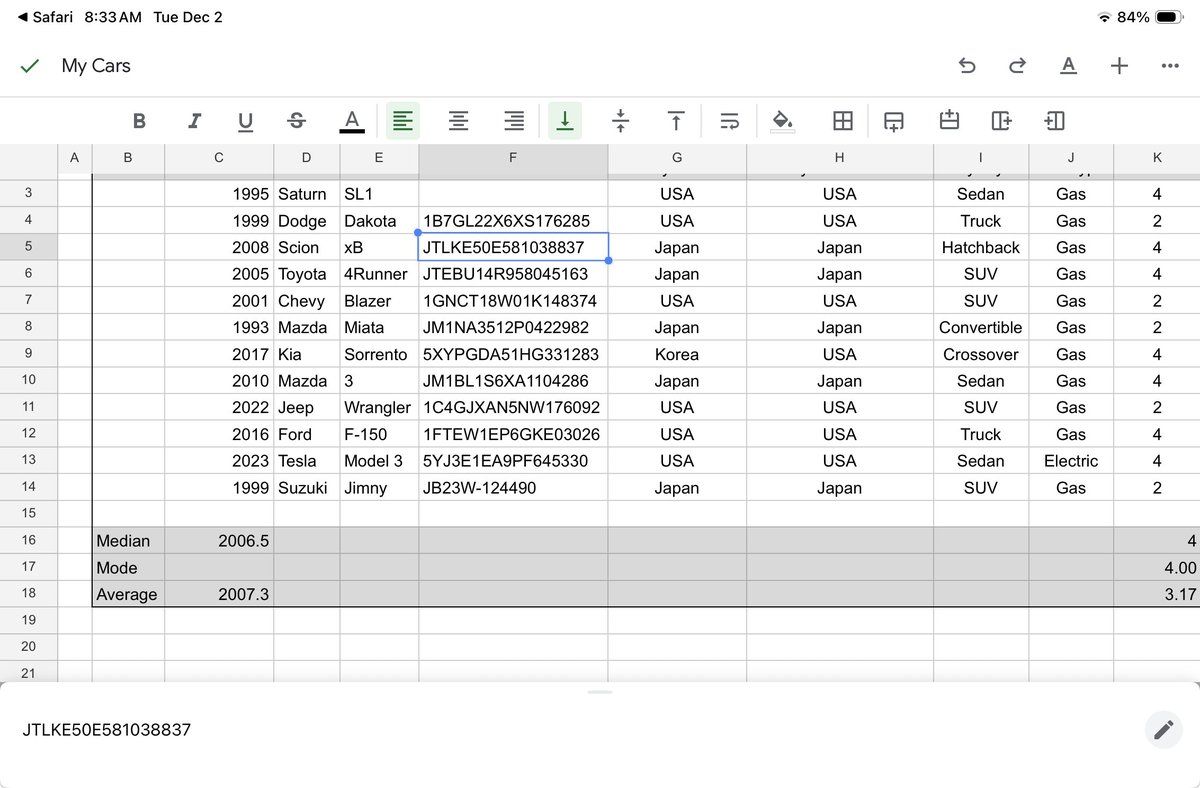Redo the last action
This screenshot has width=1200, height=788.
click(x=1018, y=66)
